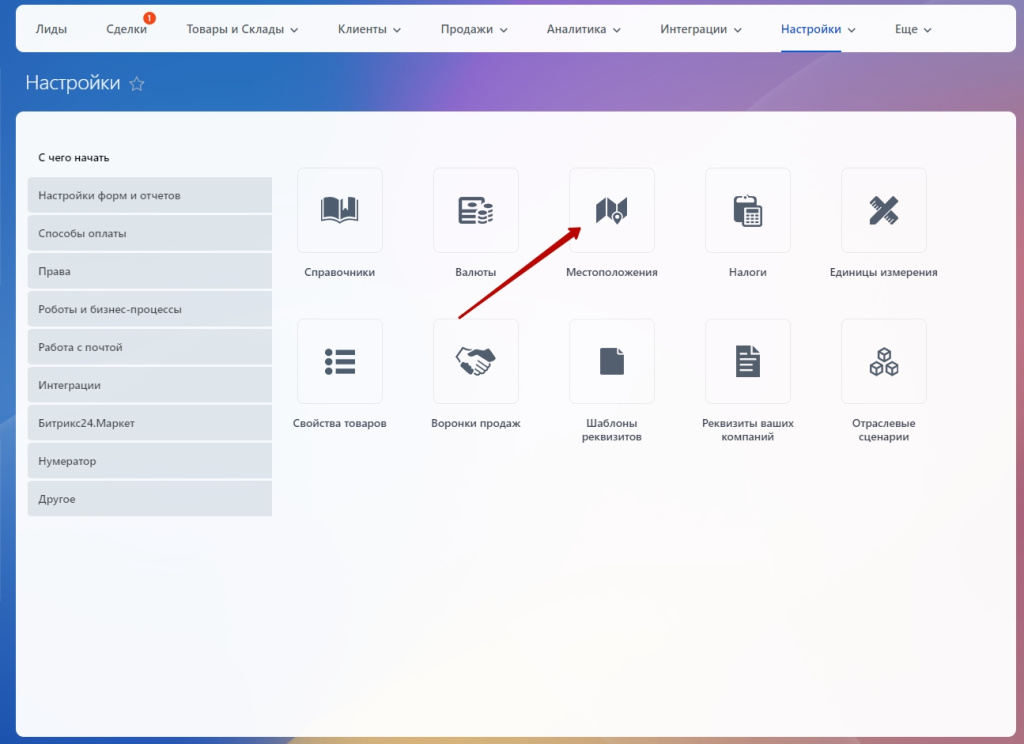The image size is (1024, 744).
Task: Switch to the Лиды tab
Action: [x=51, y=30]
